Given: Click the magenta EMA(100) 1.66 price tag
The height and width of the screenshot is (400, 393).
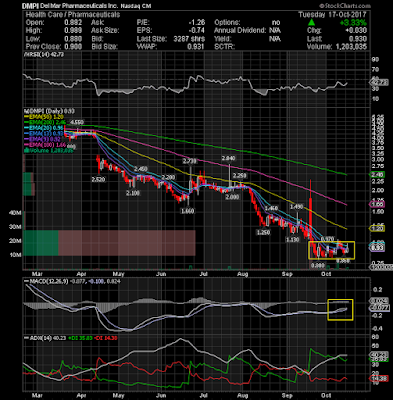Looking at the screenshot, I should pos(378,205).
